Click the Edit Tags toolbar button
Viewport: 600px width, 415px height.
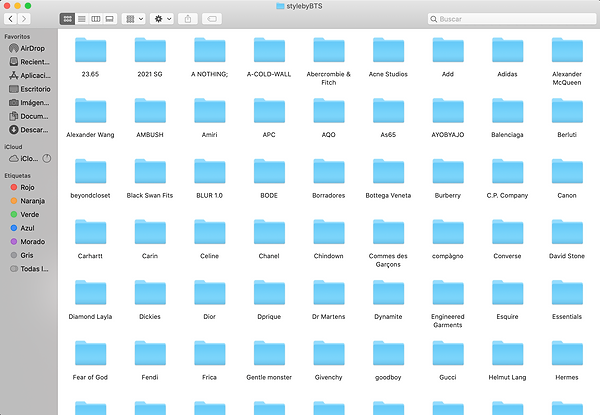click(212, 19)
